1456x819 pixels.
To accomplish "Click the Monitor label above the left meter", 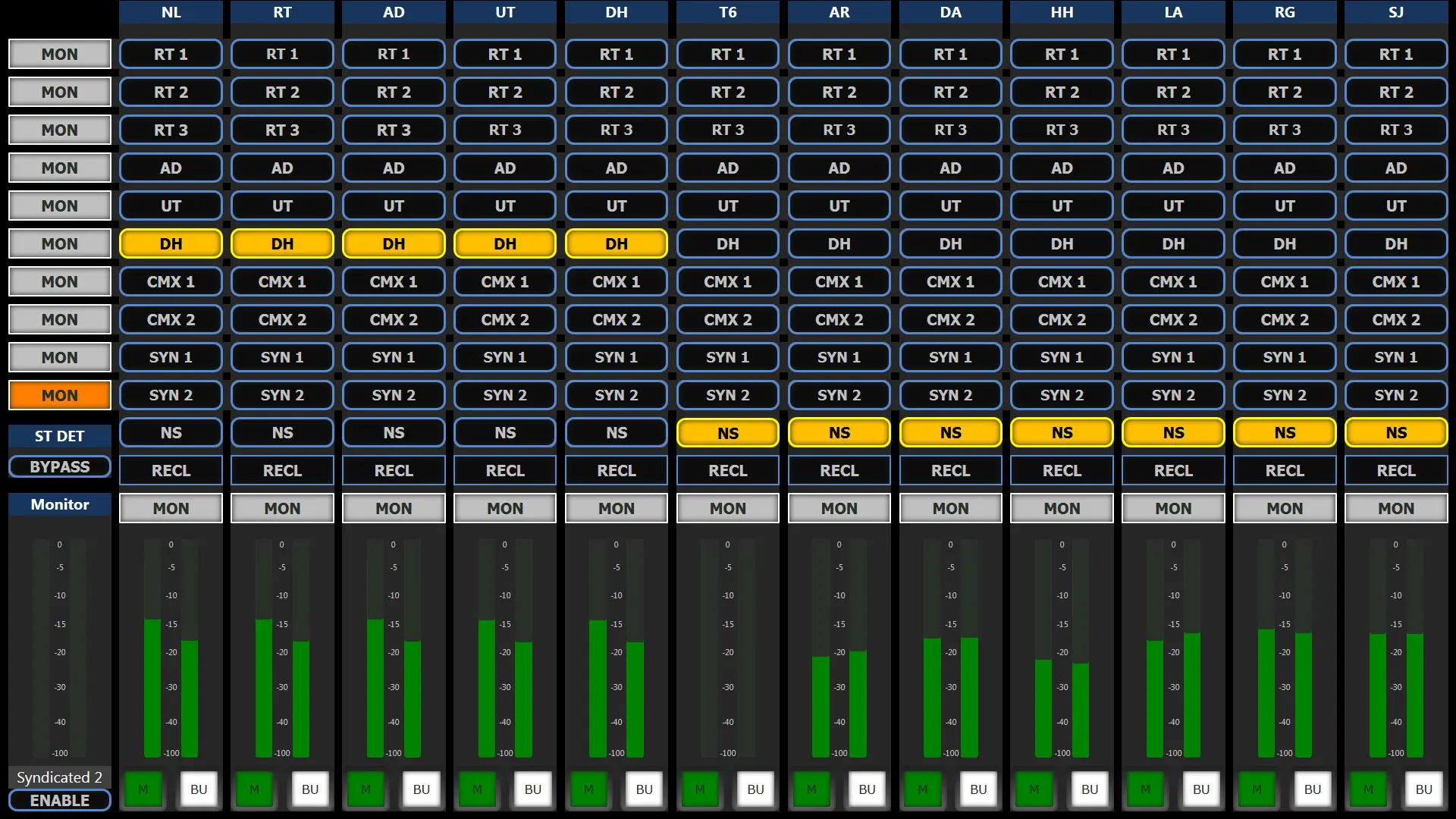I will (x=60, y=504).
